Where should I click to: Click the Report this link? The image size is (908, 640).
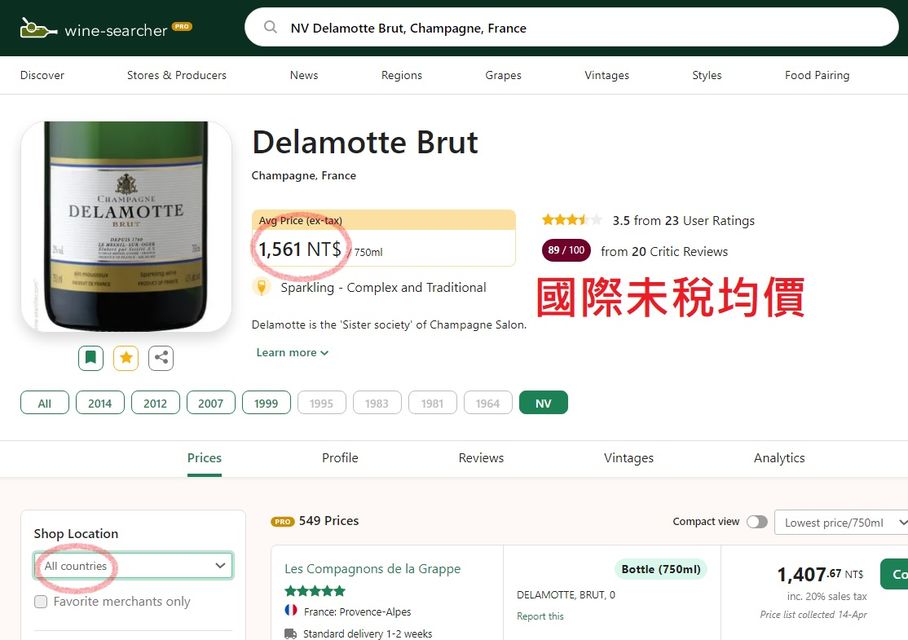(540, 616)
